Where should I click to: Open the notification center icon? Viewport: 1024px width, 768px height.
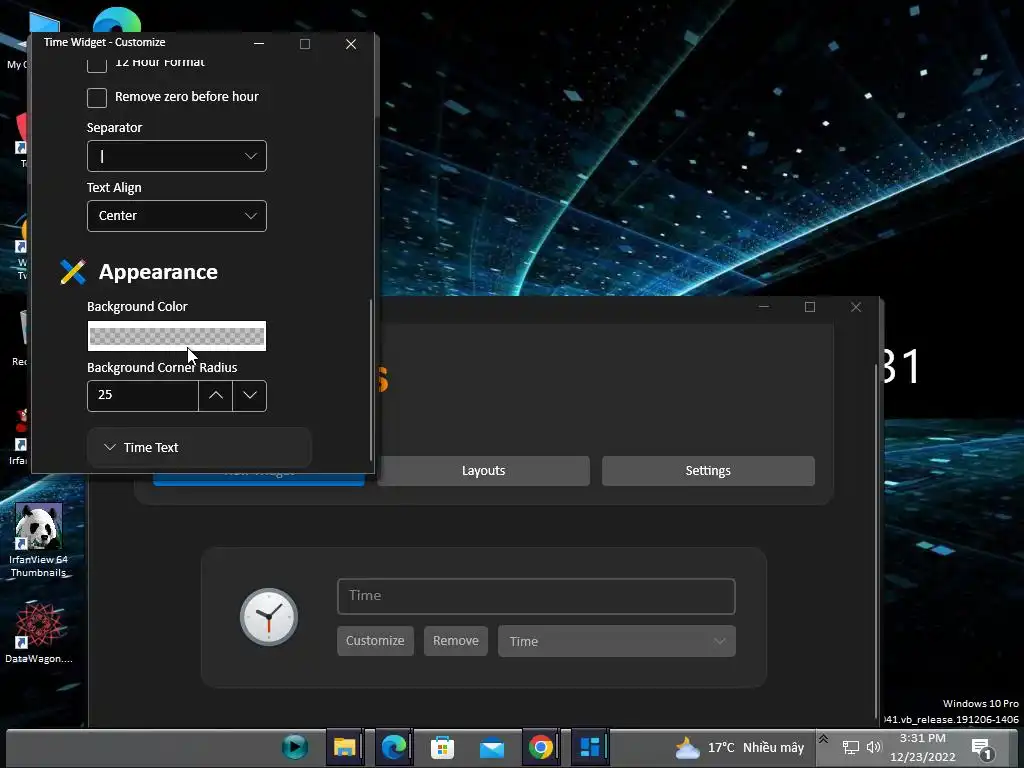click(982, 748)
